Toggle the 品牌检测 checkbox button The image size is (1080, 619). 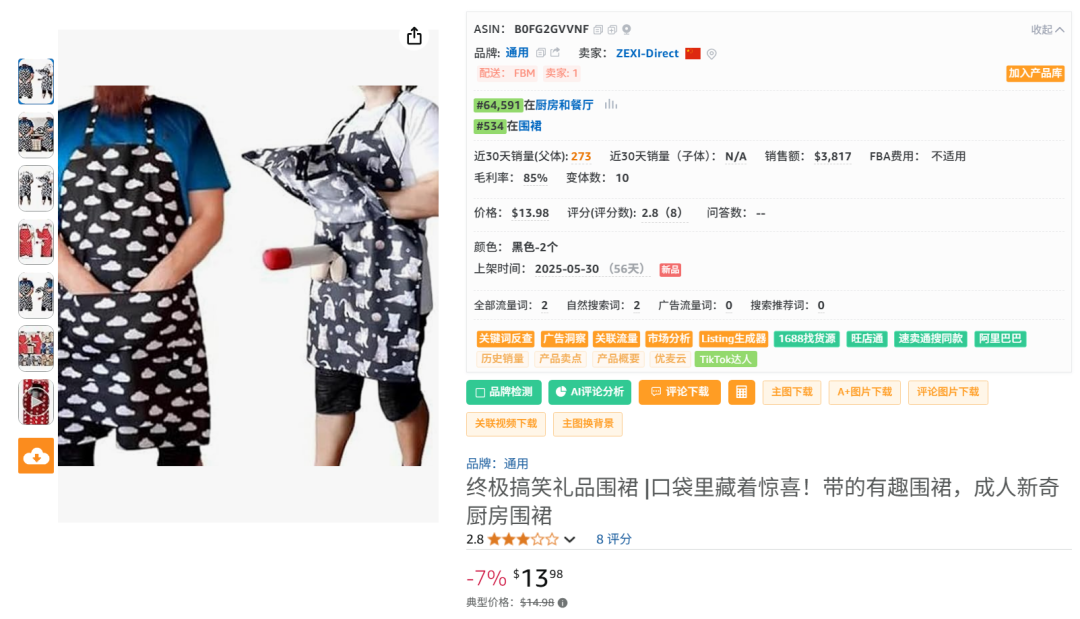coord(503,392)
